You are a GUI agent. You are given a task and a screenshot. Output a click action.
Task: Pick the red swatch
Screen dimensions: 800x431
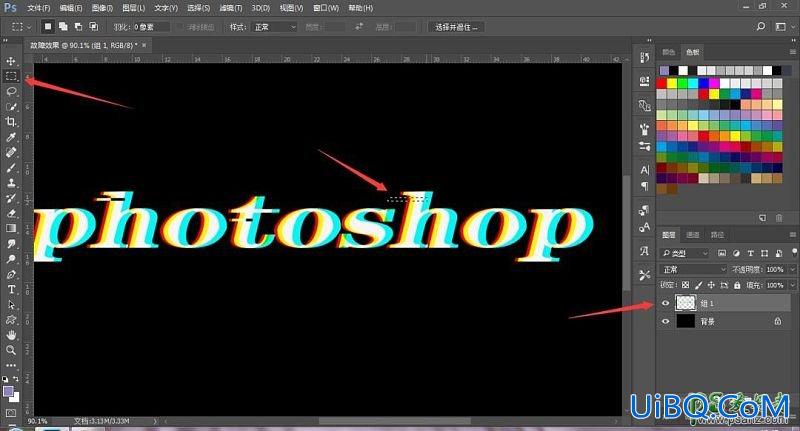[x=662, y=84]
